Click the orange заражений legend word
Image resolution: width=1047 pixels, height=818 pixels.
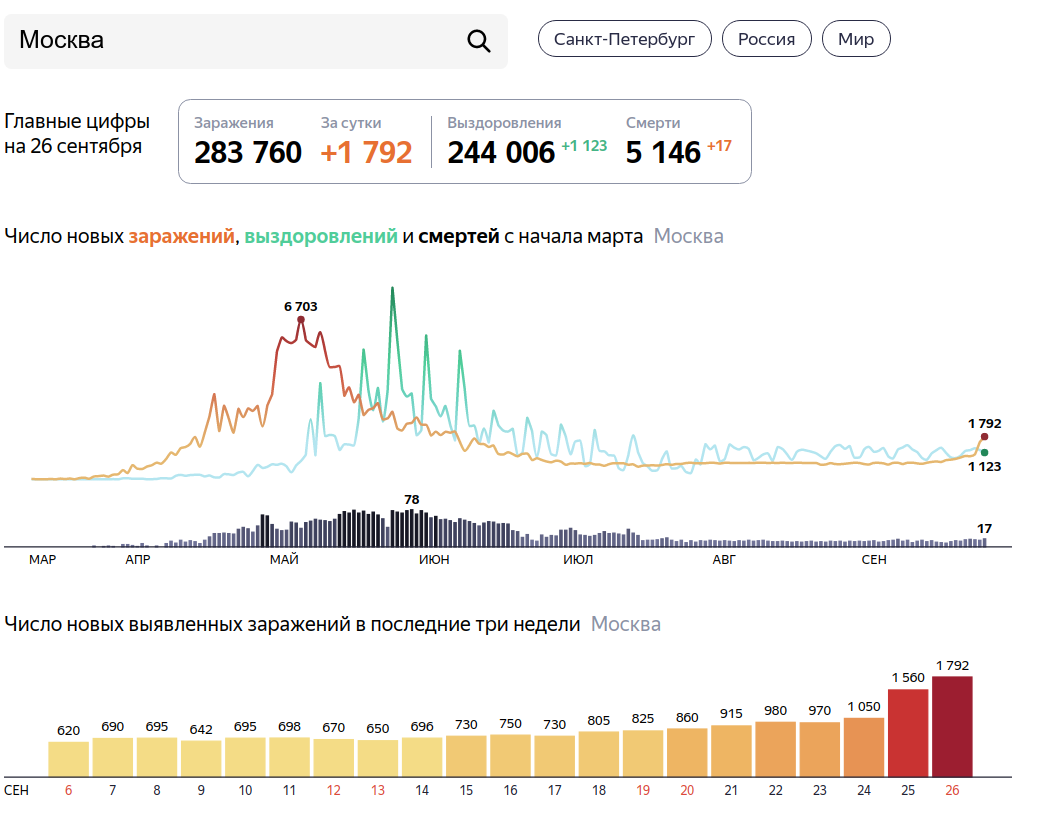[180, 237]
